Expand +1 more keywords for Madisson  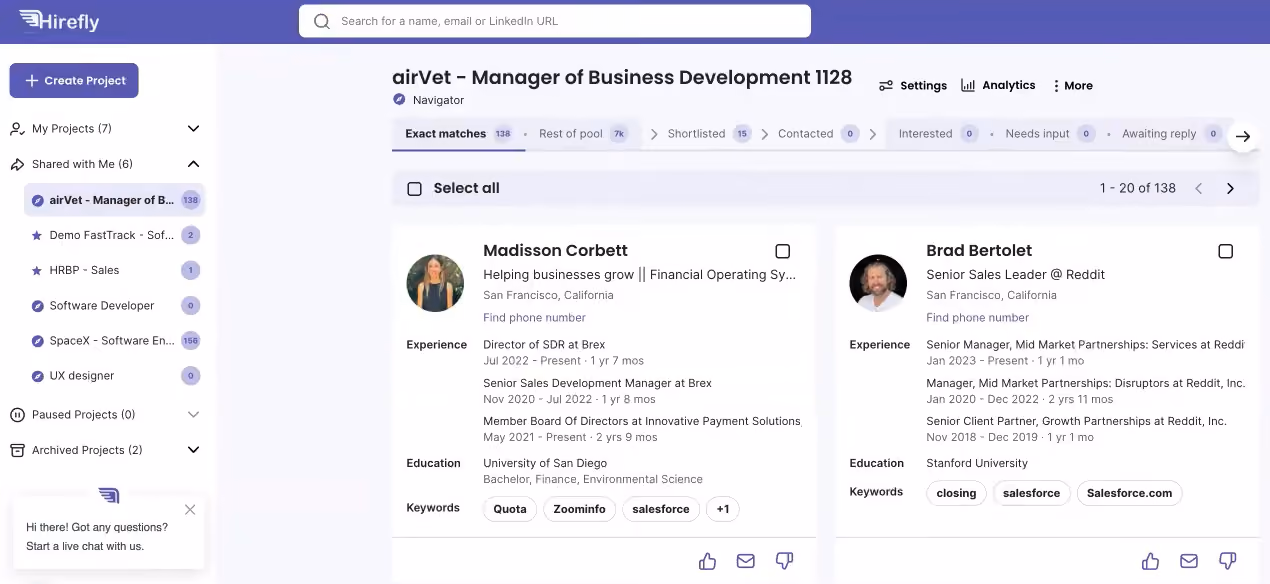[723, 509]
